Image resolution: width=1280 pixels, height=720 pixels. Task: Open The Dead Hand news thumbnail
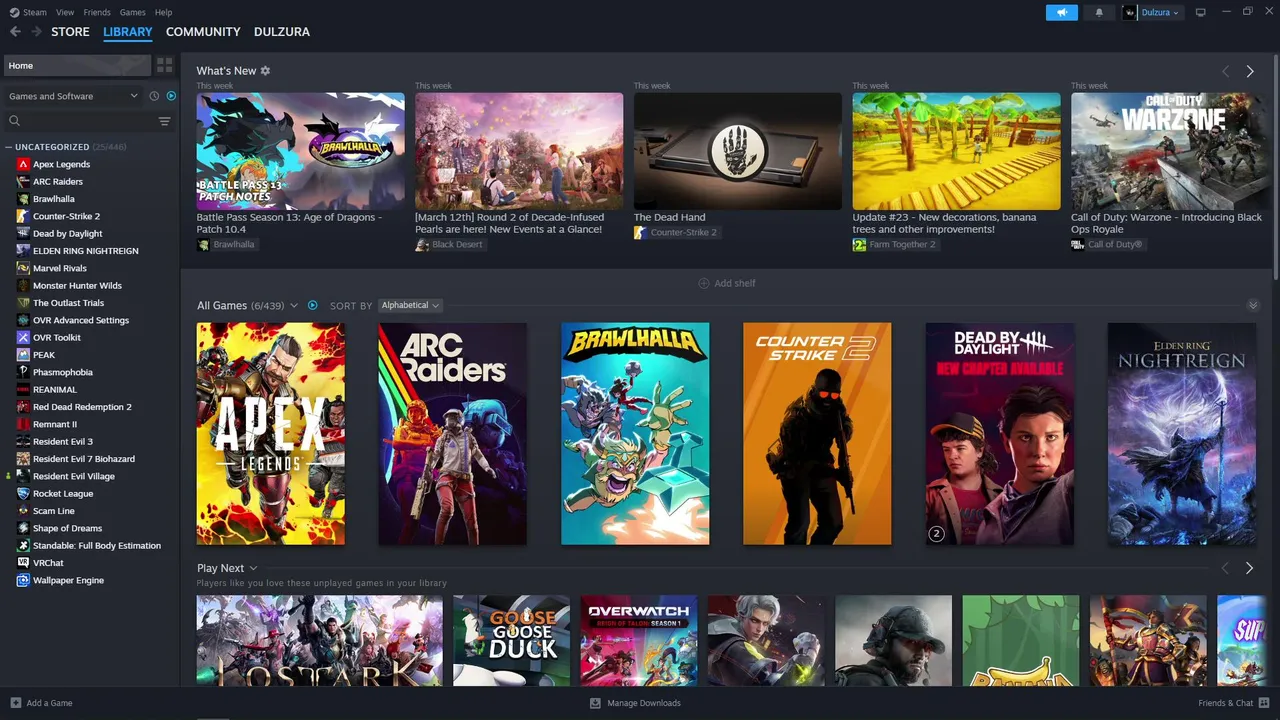click(x=738, y=151)
